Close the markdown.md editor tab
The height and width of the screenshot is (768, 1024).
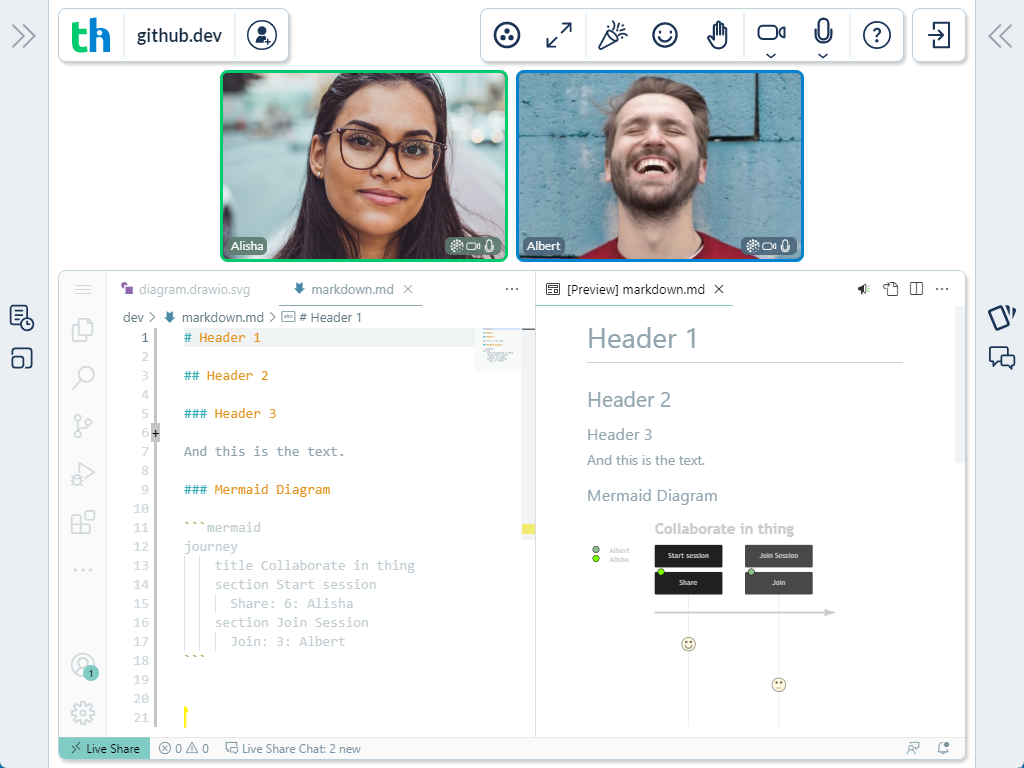tap(408, 289)
